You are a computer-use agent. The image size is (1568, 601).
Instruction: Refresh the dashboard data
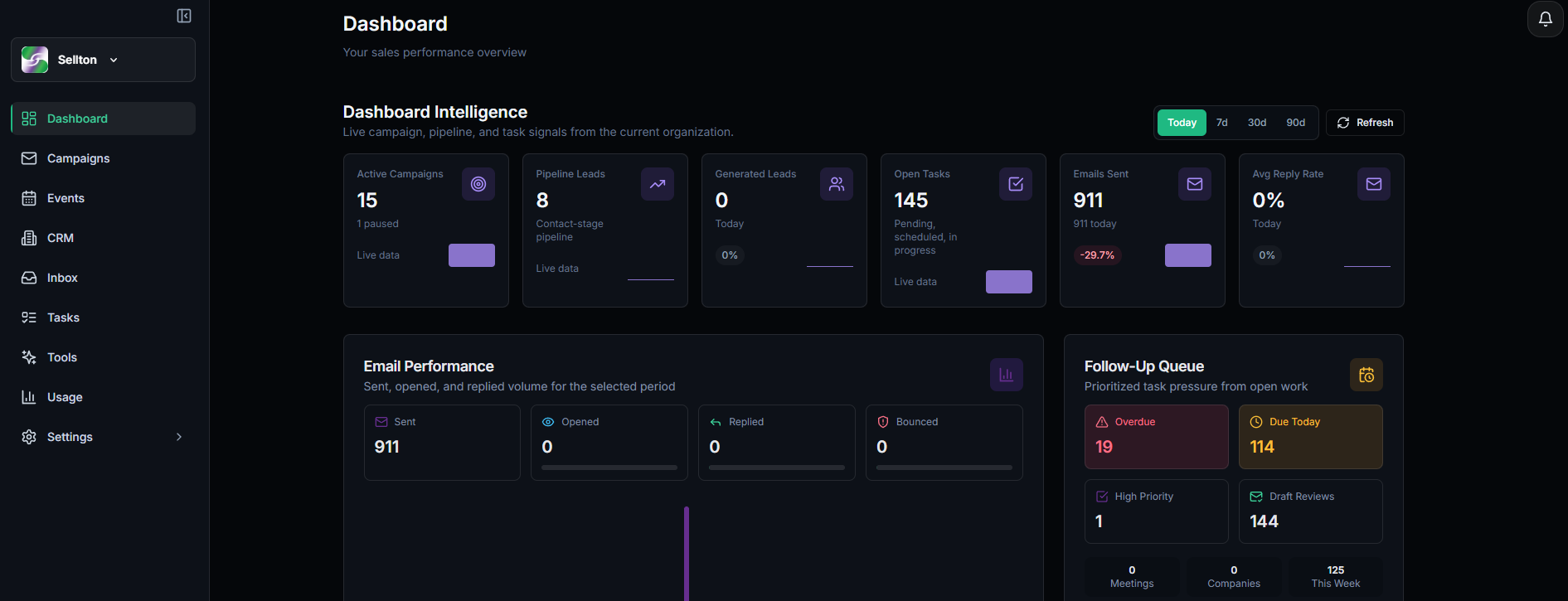(x=1365, y=123)
